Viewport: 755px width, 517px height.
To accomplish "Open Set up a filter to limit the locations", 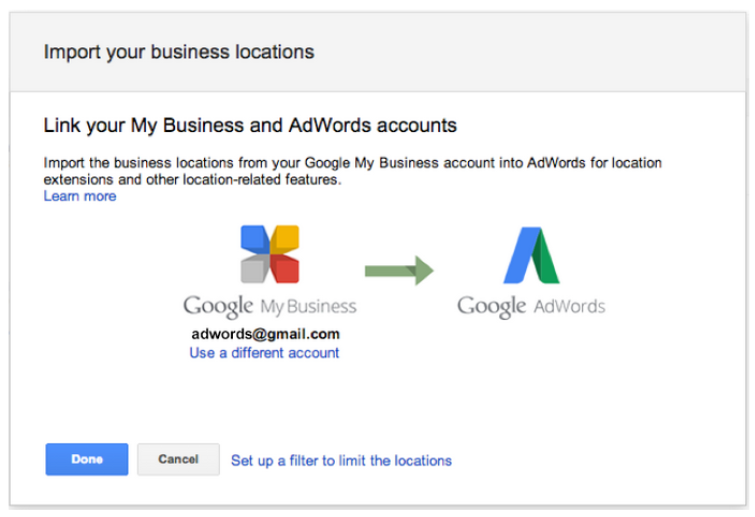I will point(341,461).
